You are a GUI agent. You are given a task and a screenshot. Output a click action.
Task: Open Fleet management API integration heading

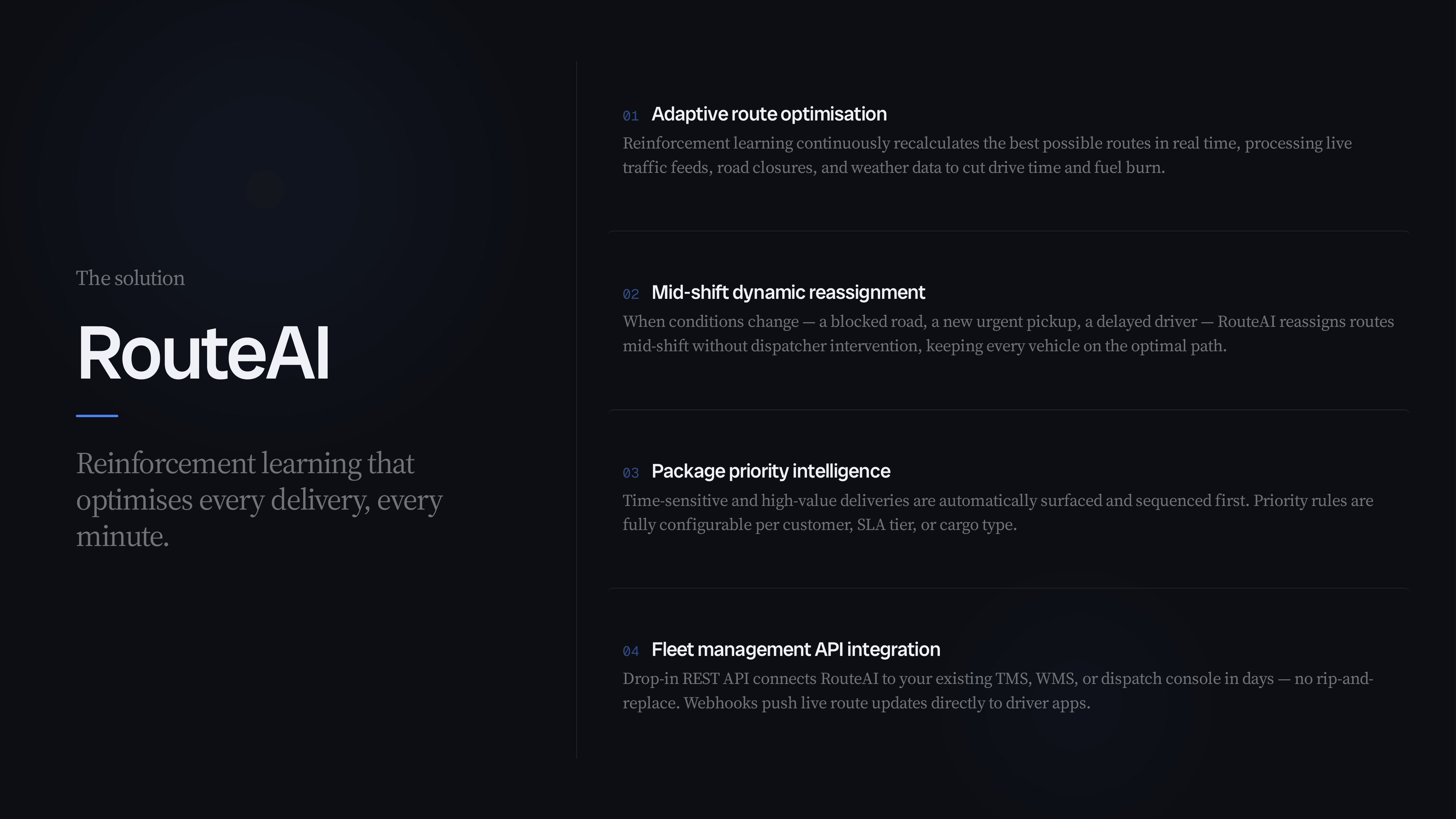796,649
